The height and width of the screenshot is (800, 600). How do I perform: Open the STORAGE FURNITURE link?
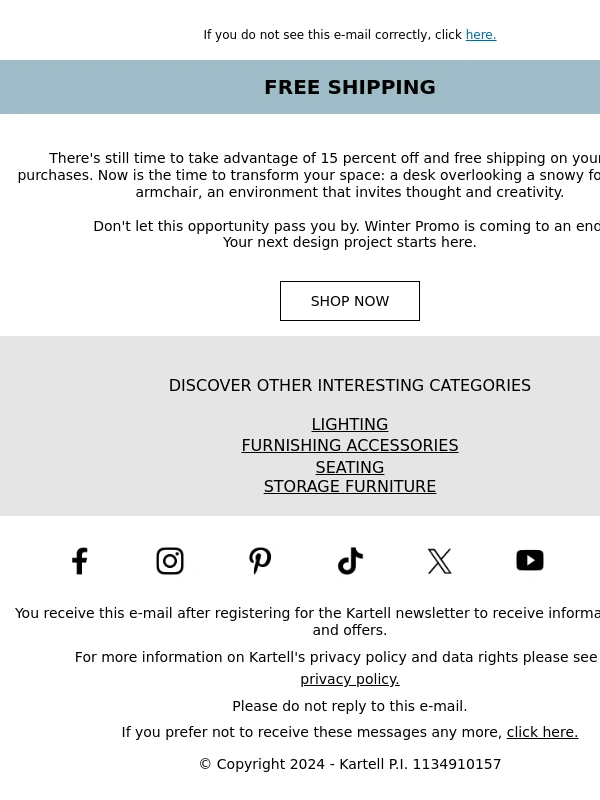350,486
